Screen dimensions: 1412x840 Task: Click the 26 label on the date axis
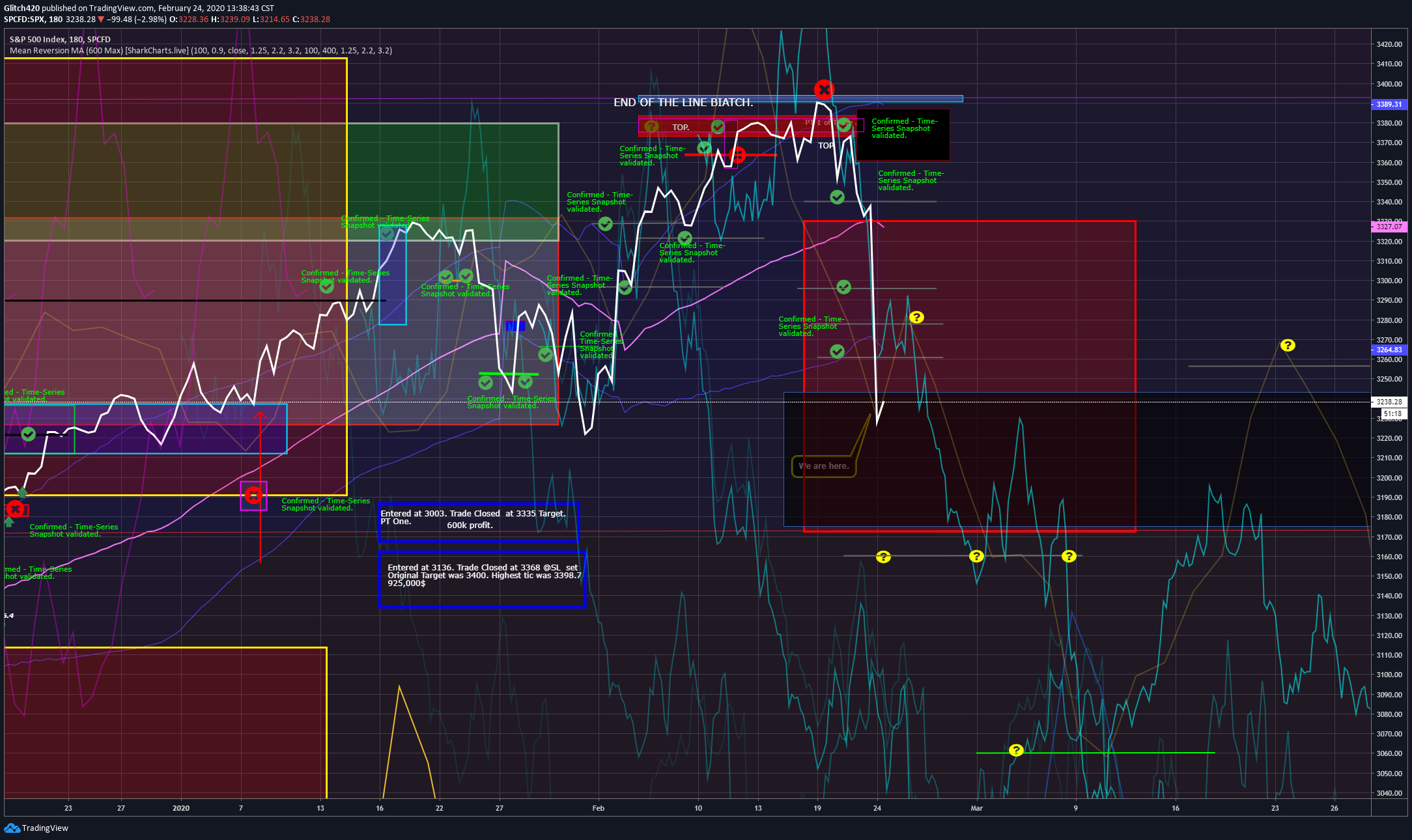1334,808
